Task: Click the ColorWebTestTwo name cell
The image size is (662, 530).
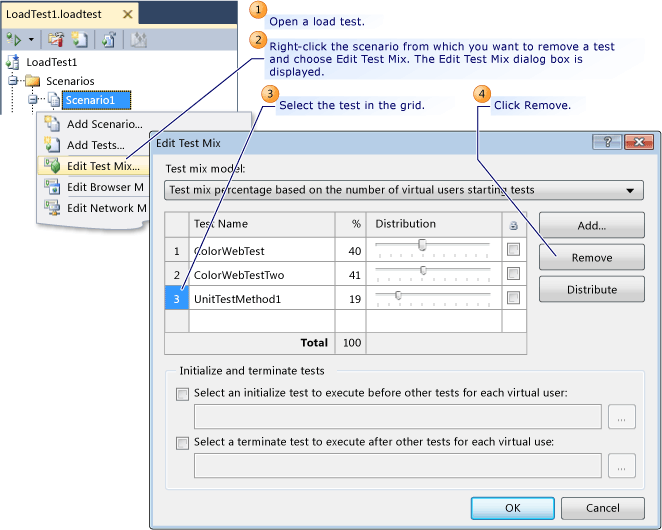Action: click(x=262, y=275)
